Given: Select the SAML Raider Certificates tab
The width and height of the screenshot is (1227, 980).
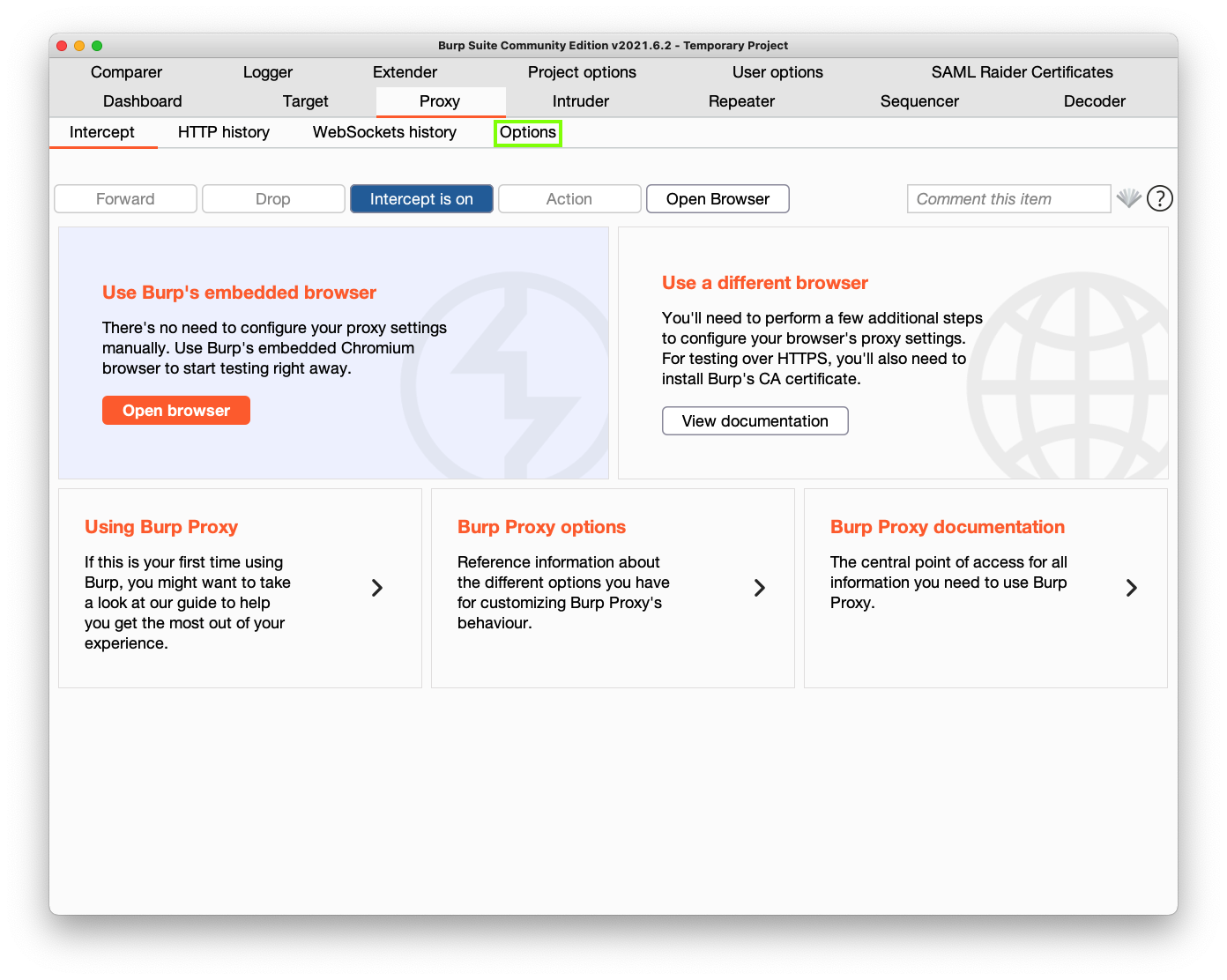Looking at the screenshot, I should [1022, 72].
